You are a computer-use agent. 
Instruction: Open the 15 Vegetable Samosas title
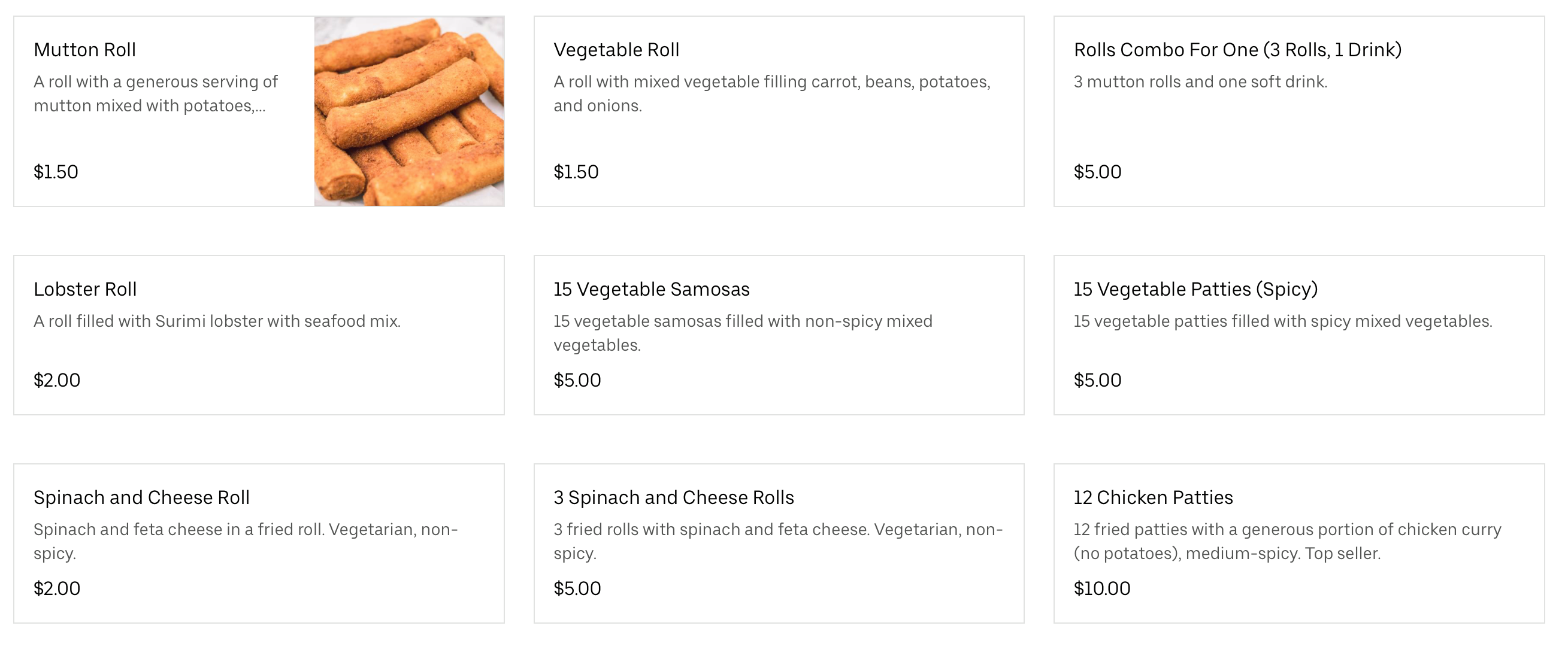click(651, 290)
